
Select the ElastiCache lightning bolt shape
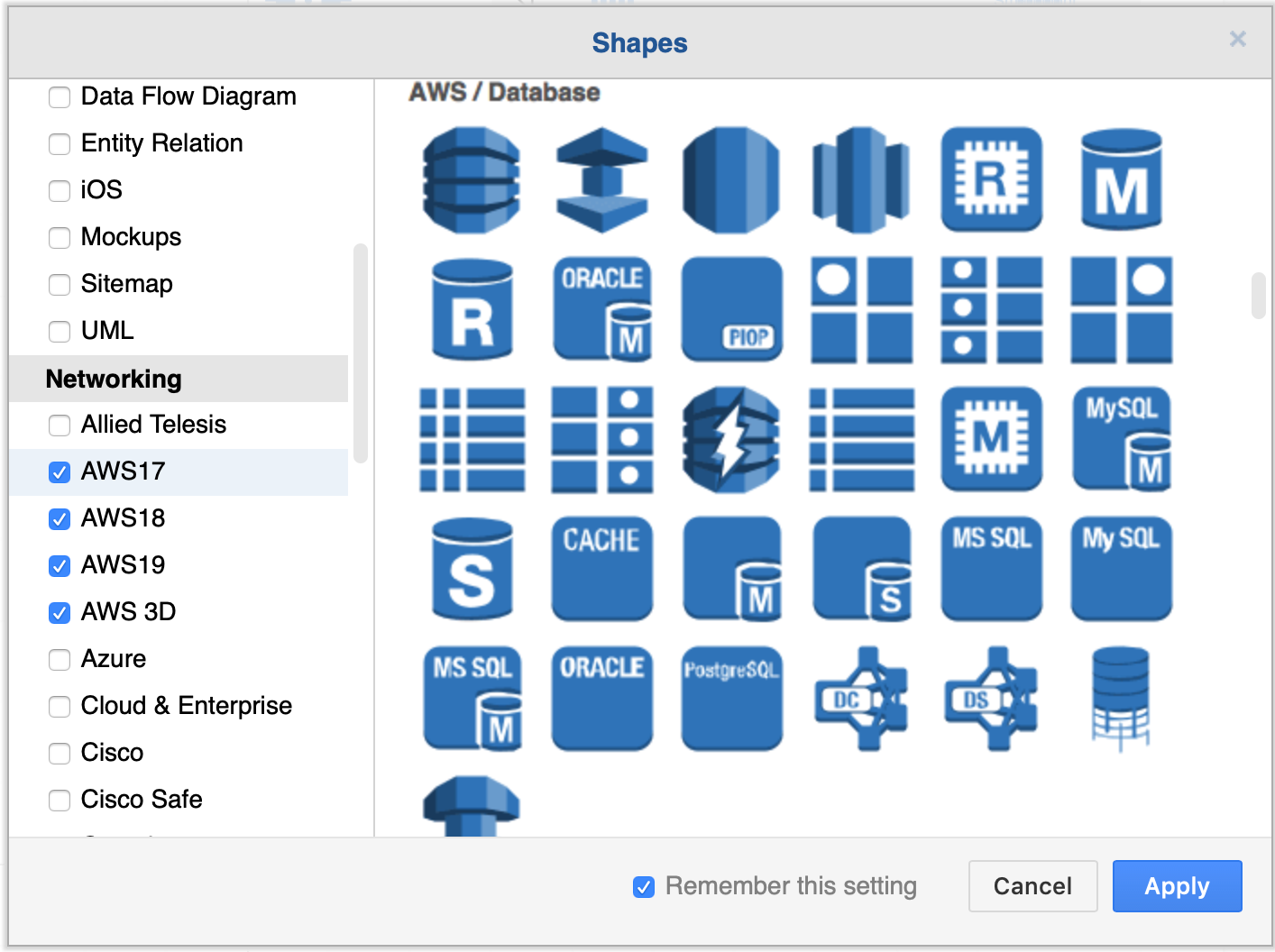(x=731, y=440)
